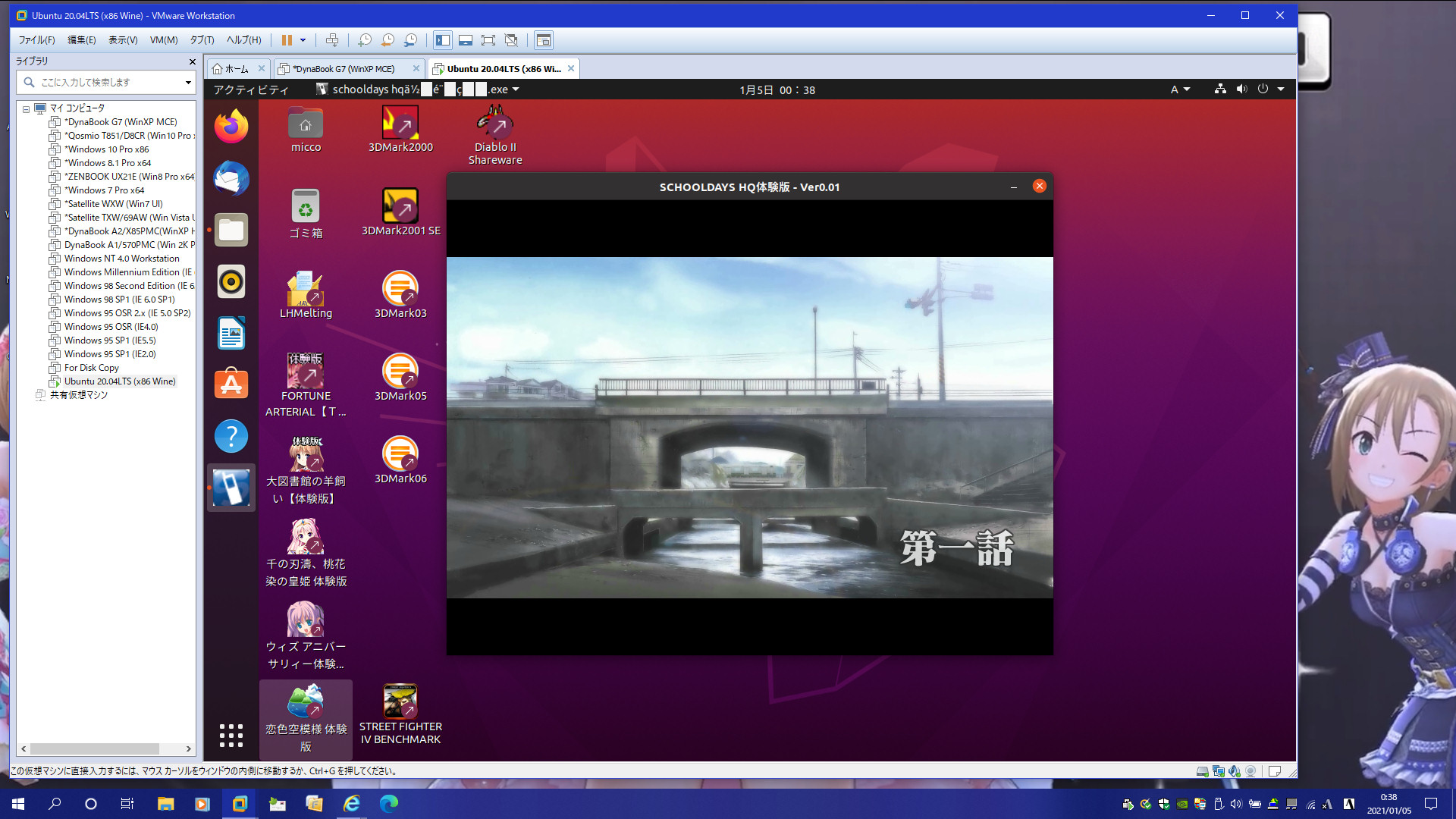1456x819 pixels.
Task: Open Ubuntu Software from the dock
Action: click(x=231, y=384)
